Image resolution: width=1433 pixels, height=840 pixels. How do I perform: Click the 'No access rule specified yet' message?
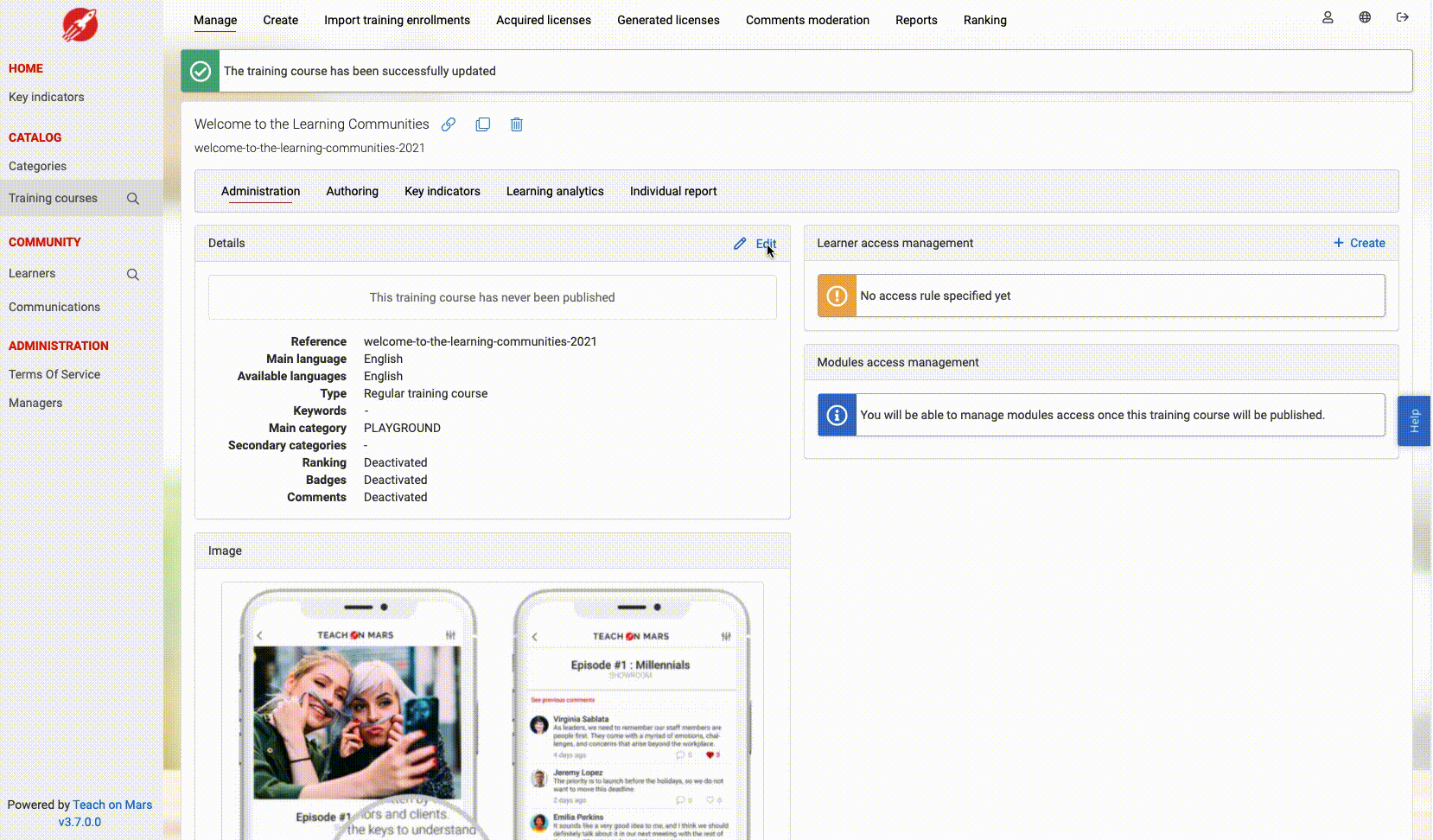point(935,296)
